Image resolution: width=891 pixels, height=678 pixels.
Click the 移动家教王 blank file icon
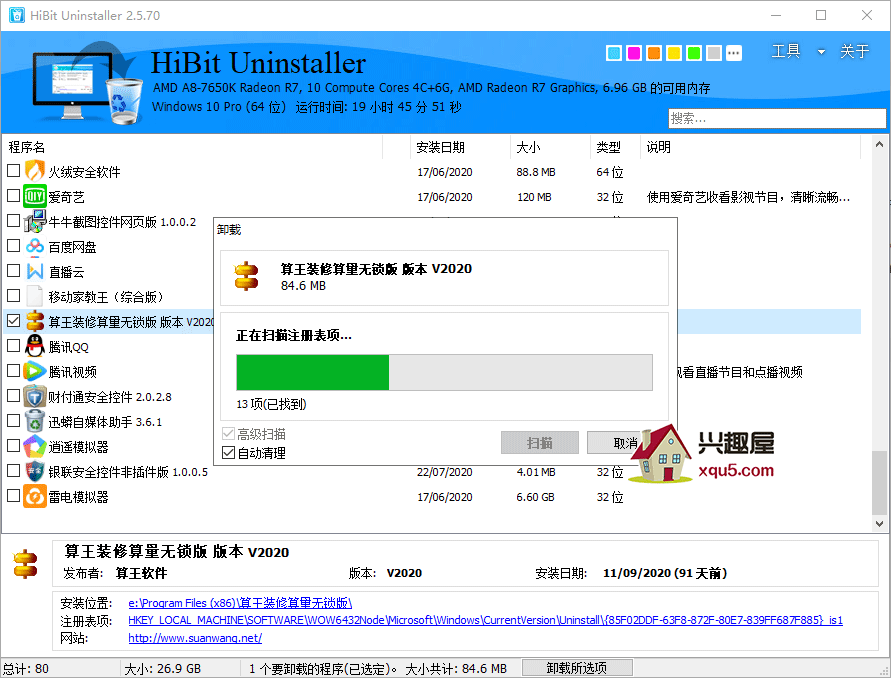pyautogui.click(x=35, y=297)
